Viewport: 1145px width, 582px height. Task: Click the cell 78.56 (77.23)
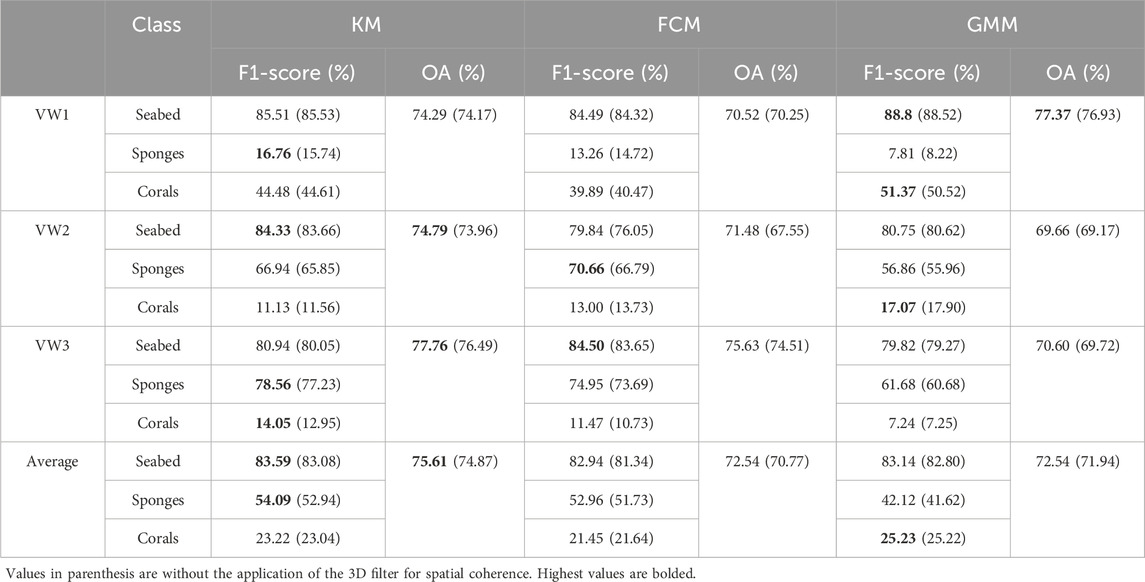point(301,384)
